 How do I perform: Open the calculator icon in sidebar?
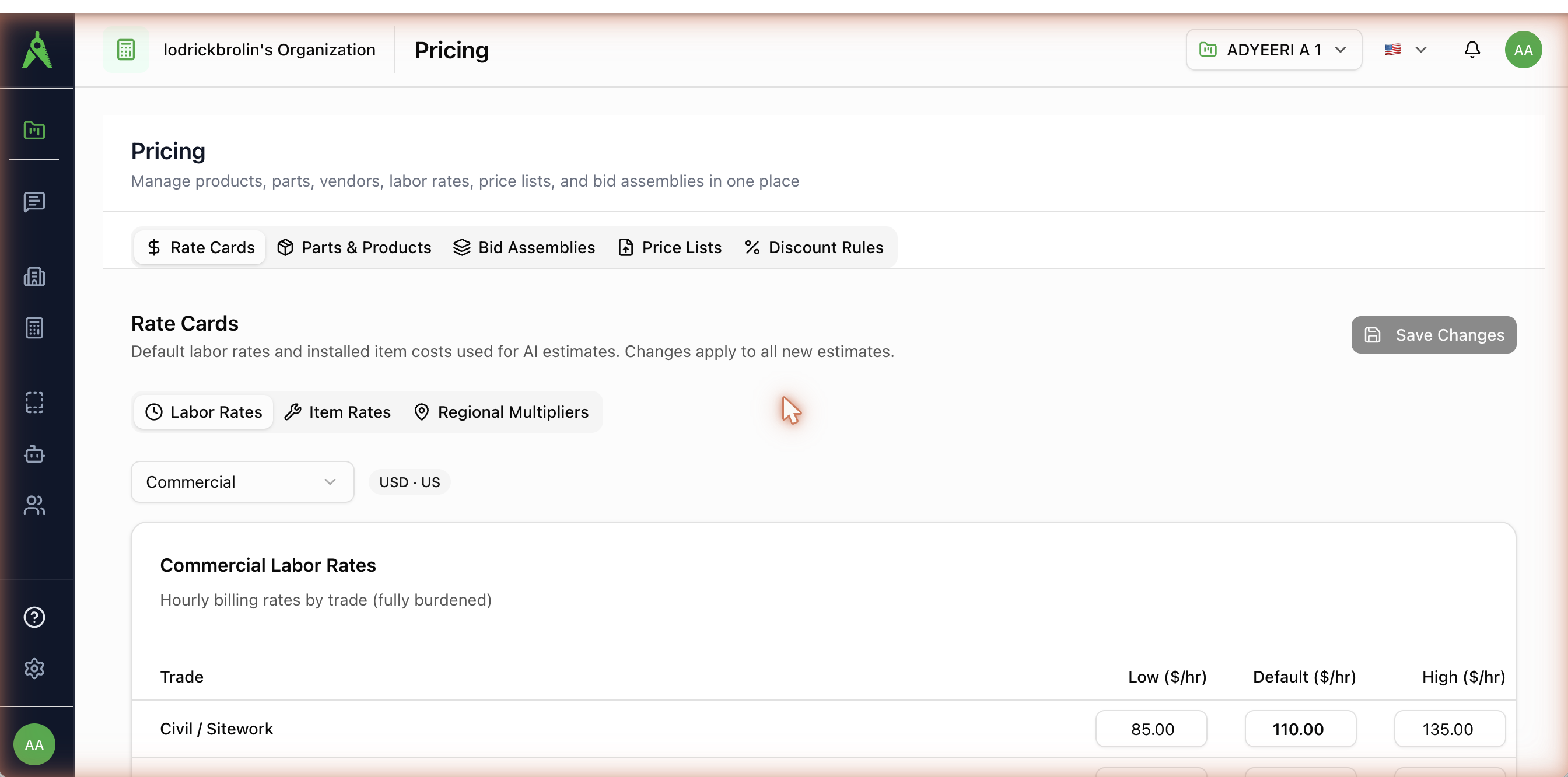(34, 328)
